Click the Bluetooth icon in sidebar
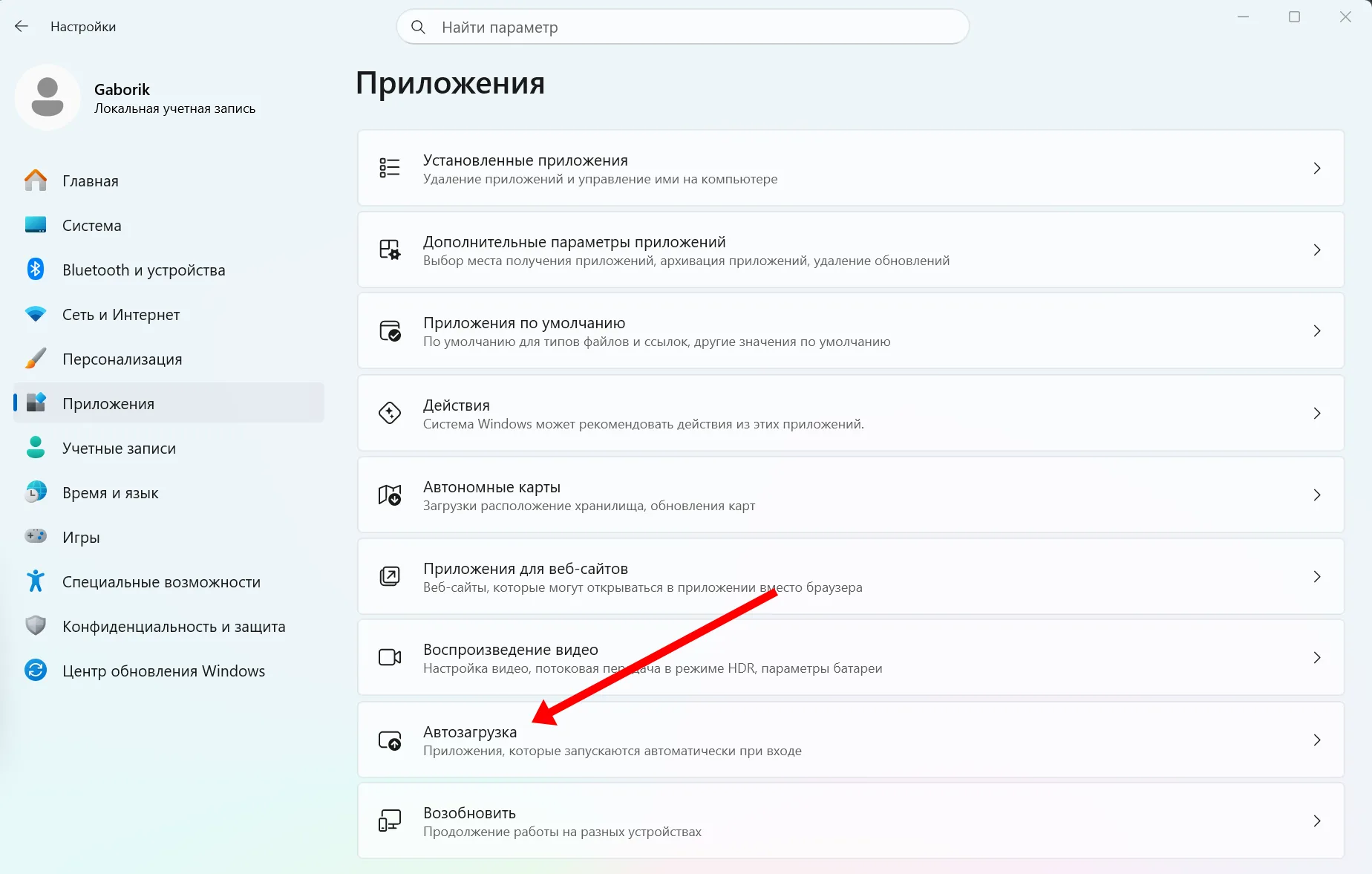Screen dimensions: 1372x874 (36, 270)
